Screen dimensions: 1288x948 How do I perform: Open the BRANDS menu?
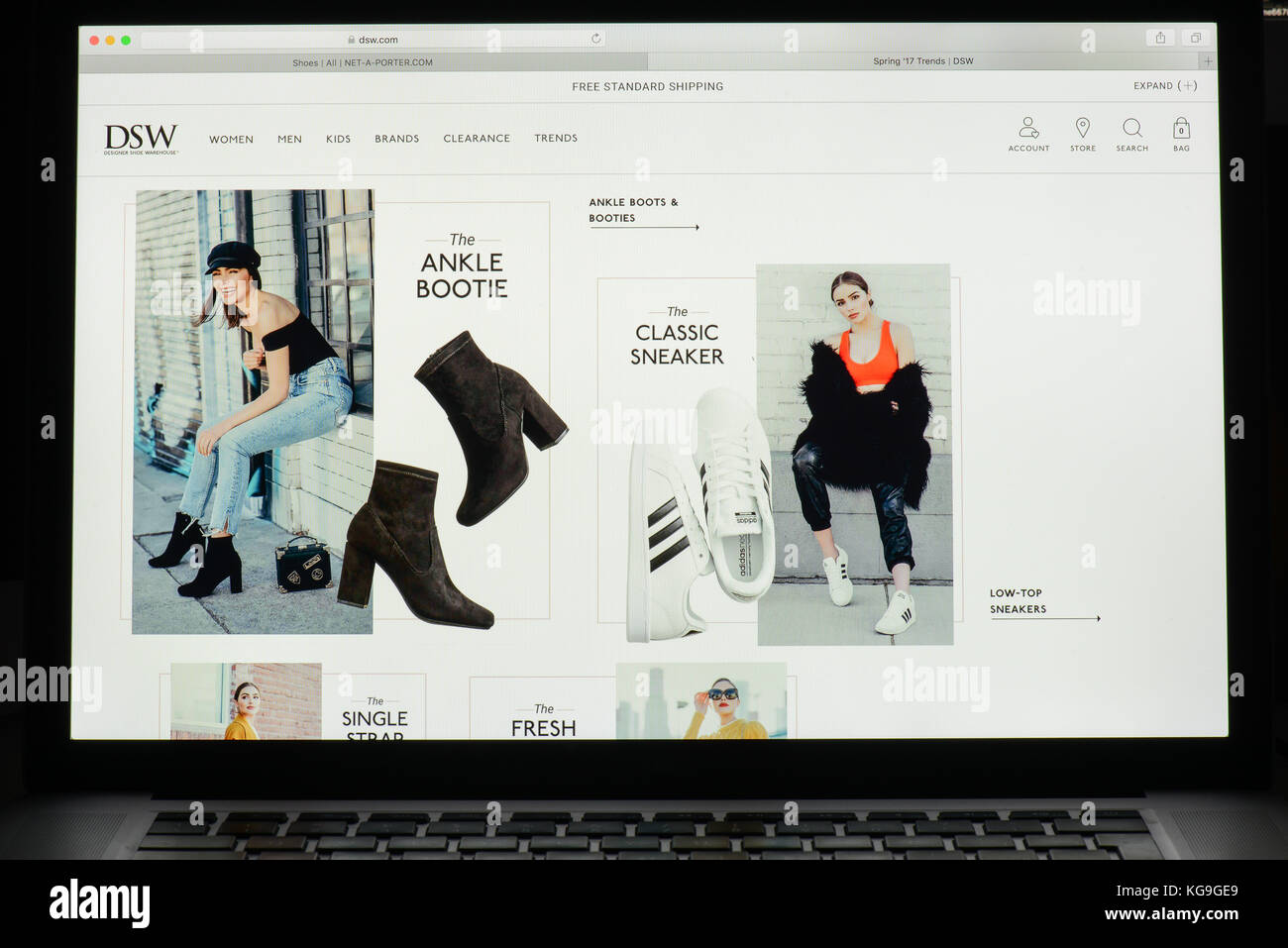click(x=396, y=139)
